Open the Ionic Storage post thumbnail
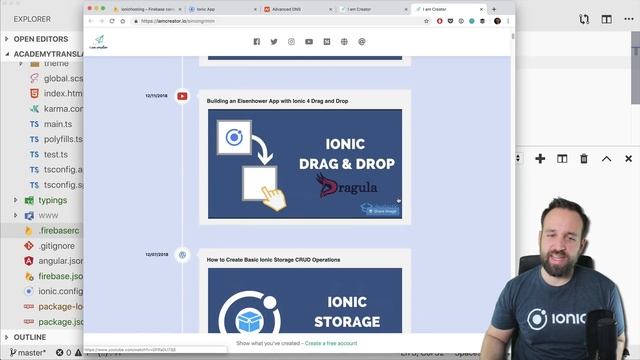 click(305, 300)
